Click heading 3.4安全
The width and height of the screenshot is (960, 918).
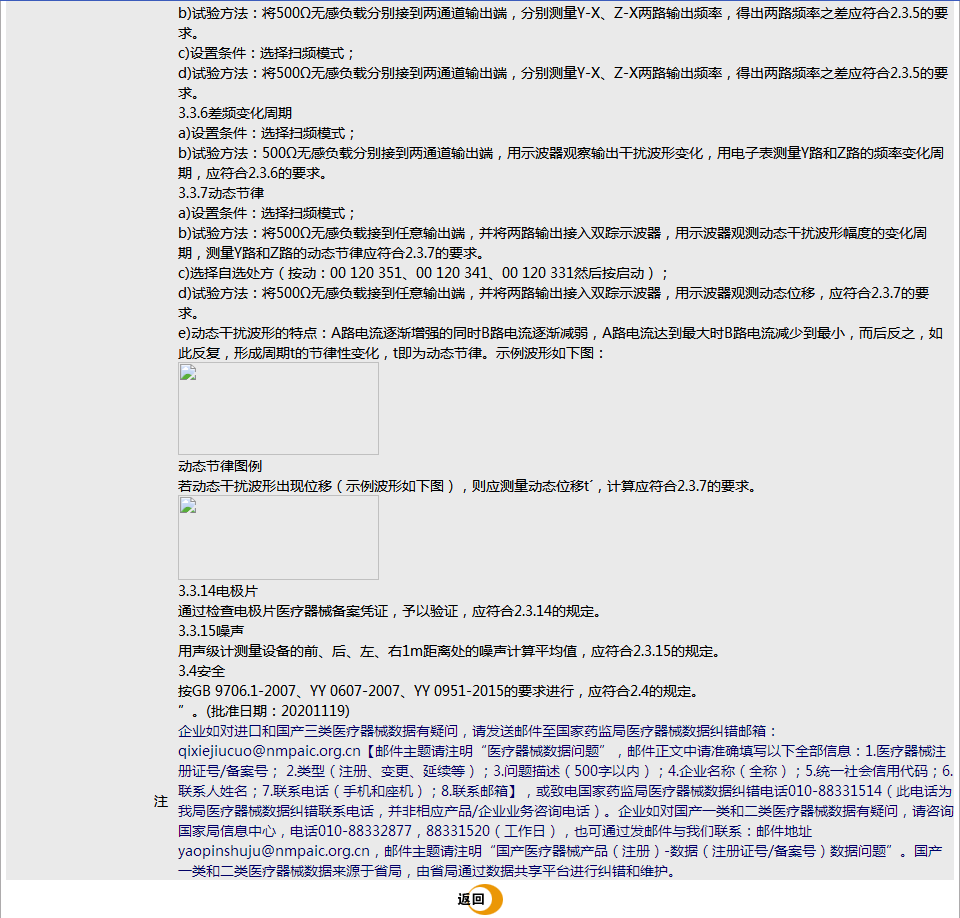201,671
